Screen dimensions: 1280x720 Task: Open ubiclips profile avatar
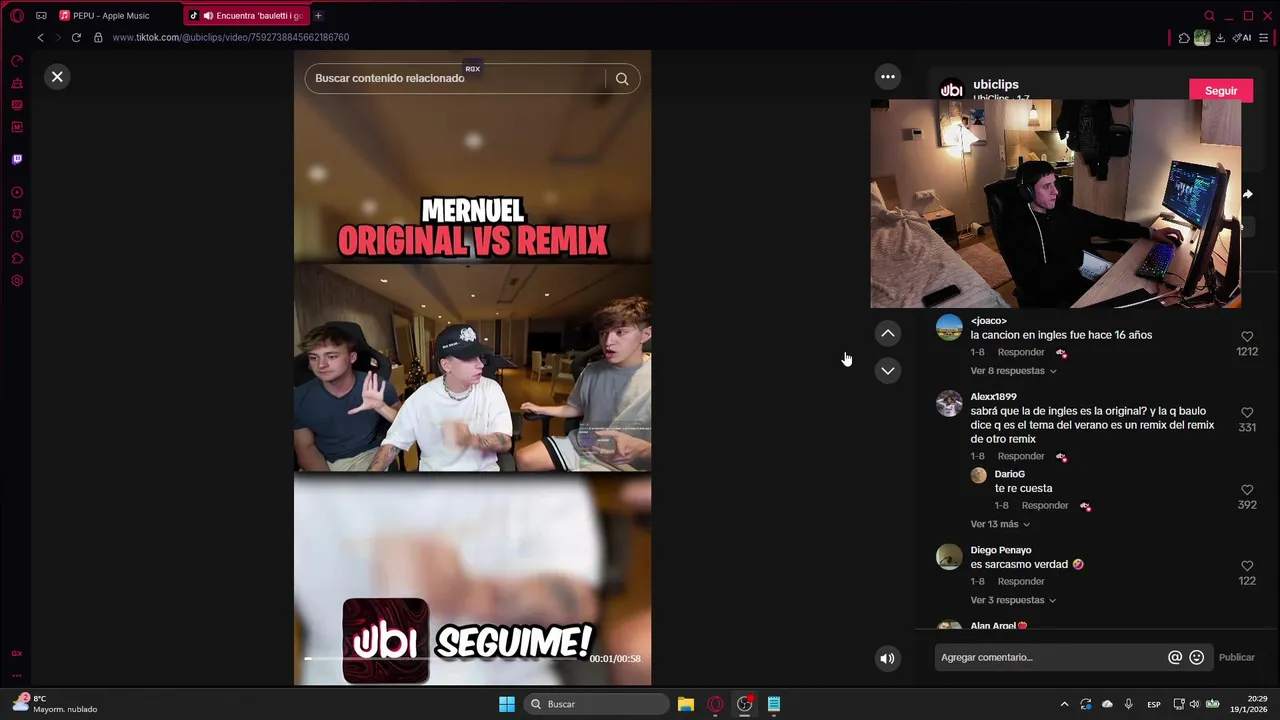pos(951,89)
